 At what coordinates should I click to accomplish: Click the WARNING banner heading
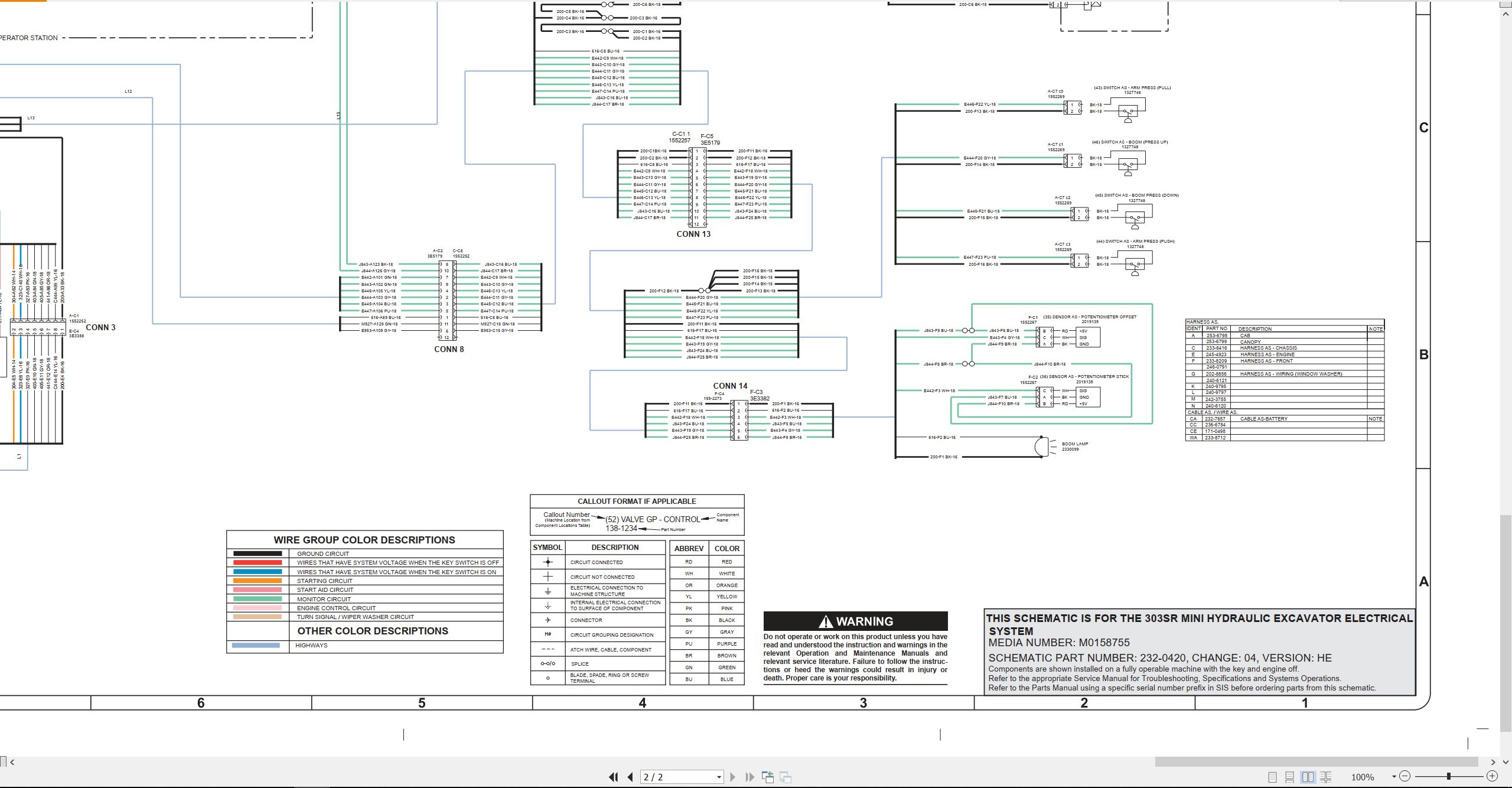click(x=855, y=621)
